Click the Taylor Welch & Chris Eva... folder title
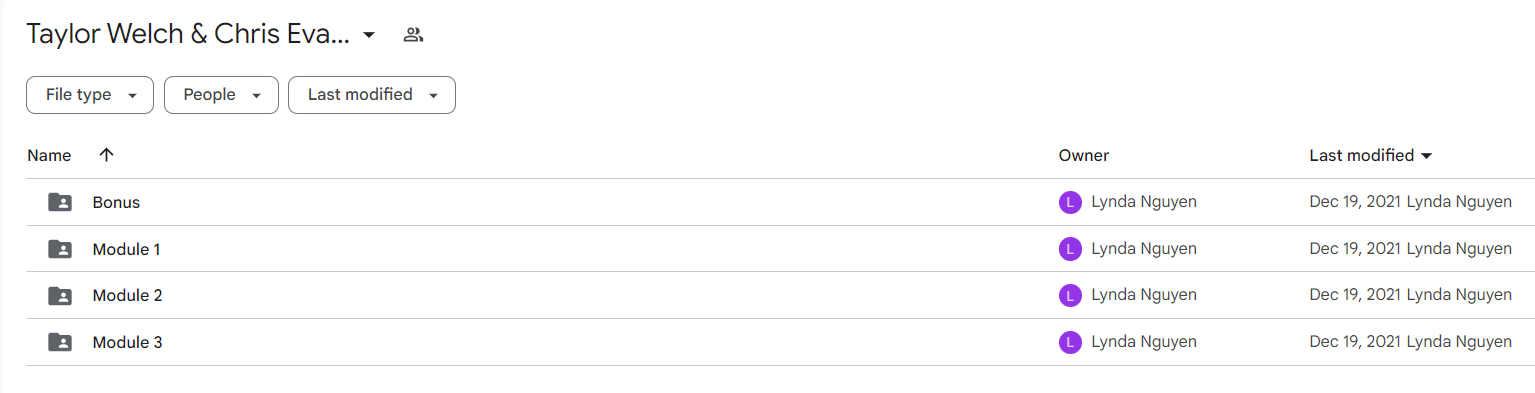 pyautogui.click(x=188, y=34)
